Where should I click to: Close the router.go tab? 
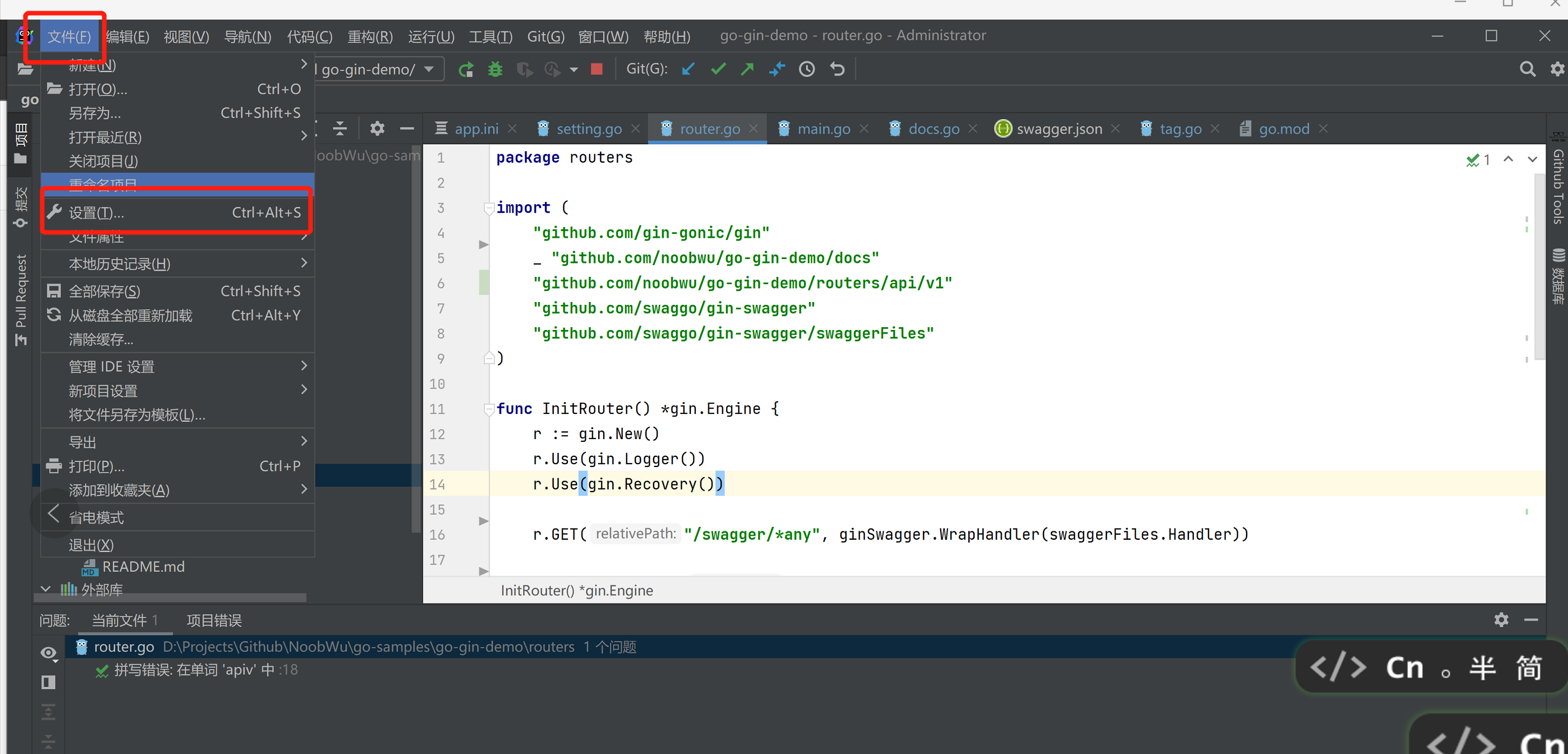tap(754, 129)
